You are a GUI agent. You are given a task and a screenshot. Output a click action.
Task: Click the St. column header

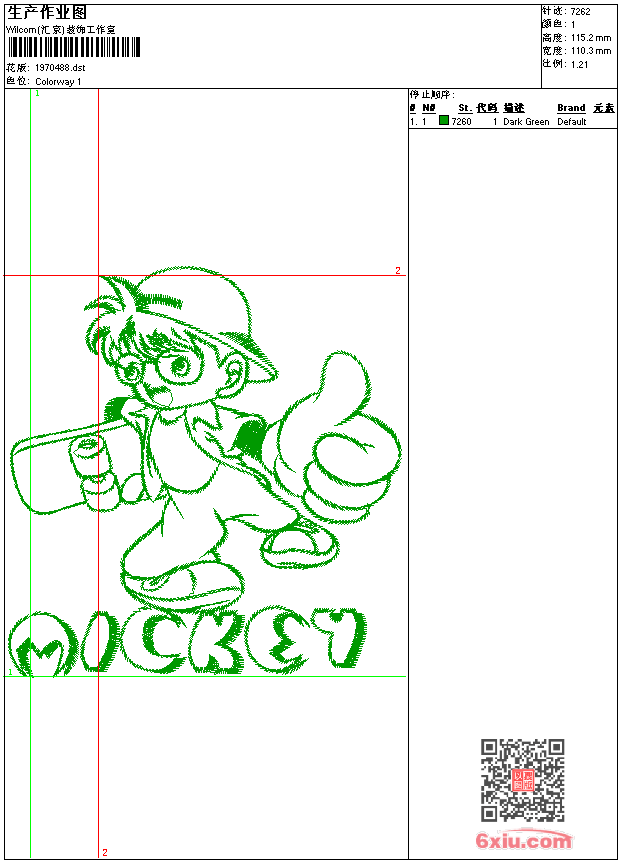[465, 108]
